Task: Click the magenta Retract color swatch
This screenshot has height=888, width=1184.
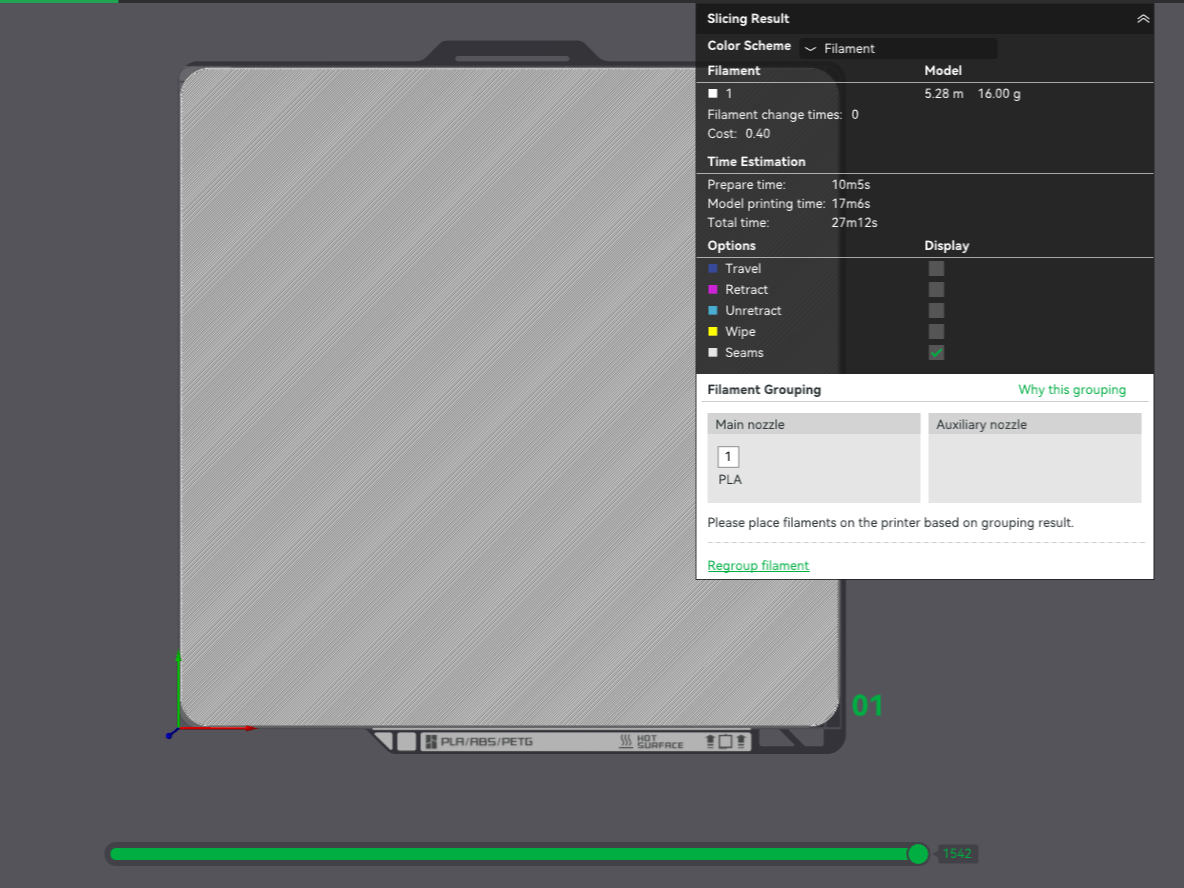Action: (x=713, y=290)
